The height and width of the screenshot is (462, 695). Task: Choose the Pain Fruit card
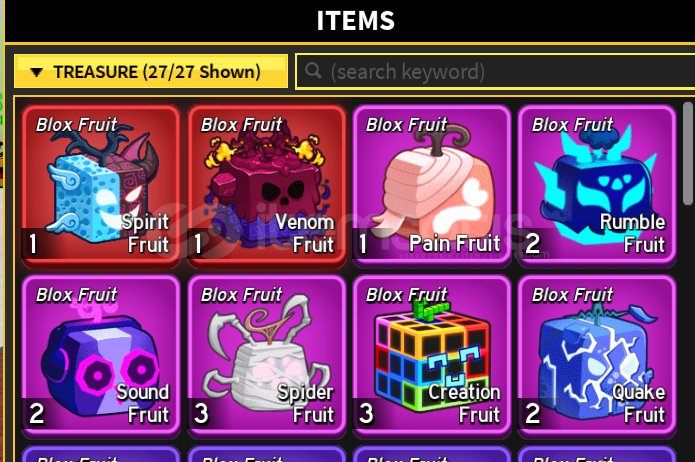[432, 186]
